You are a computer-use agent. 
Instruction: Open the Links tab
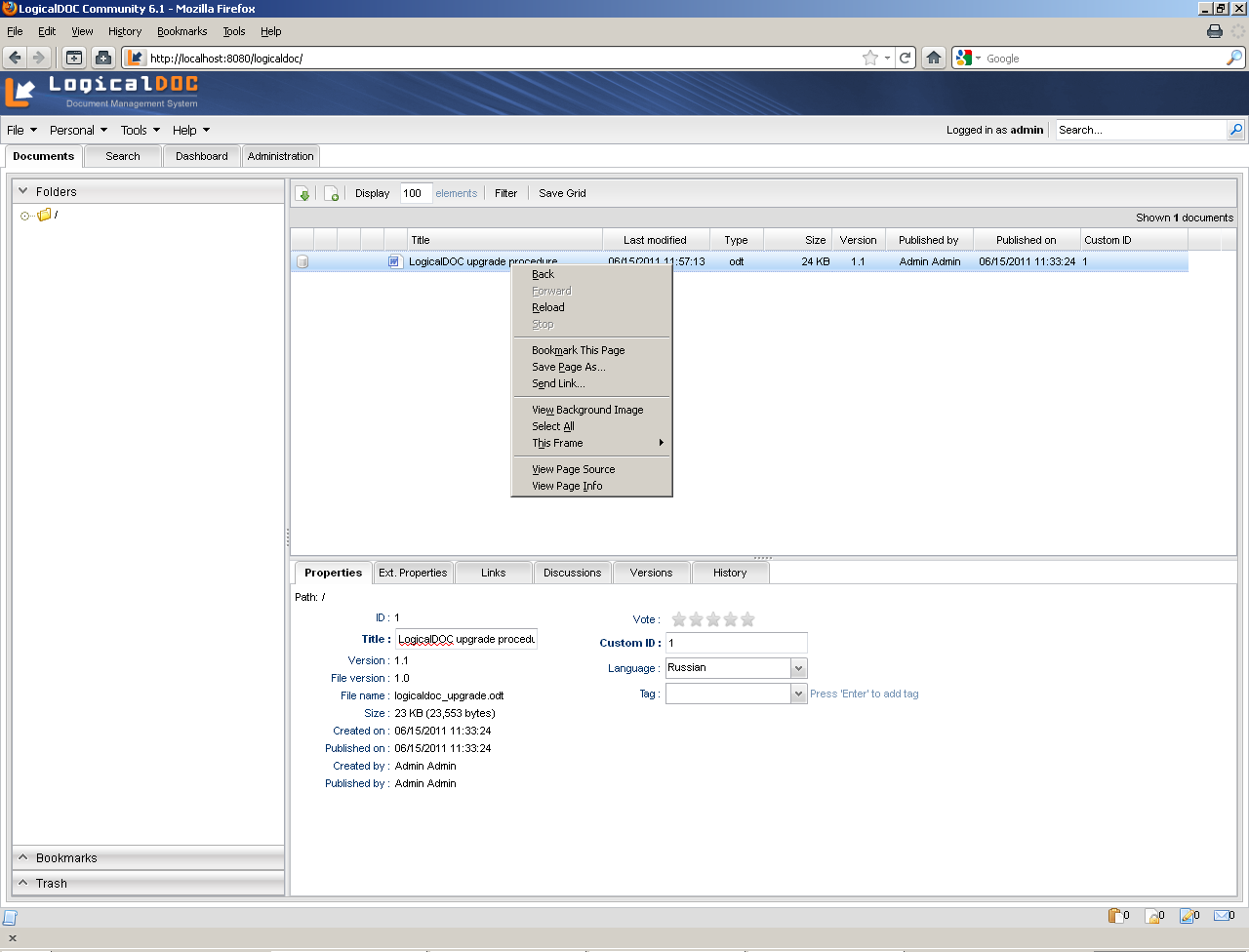[x=493, y=573]
